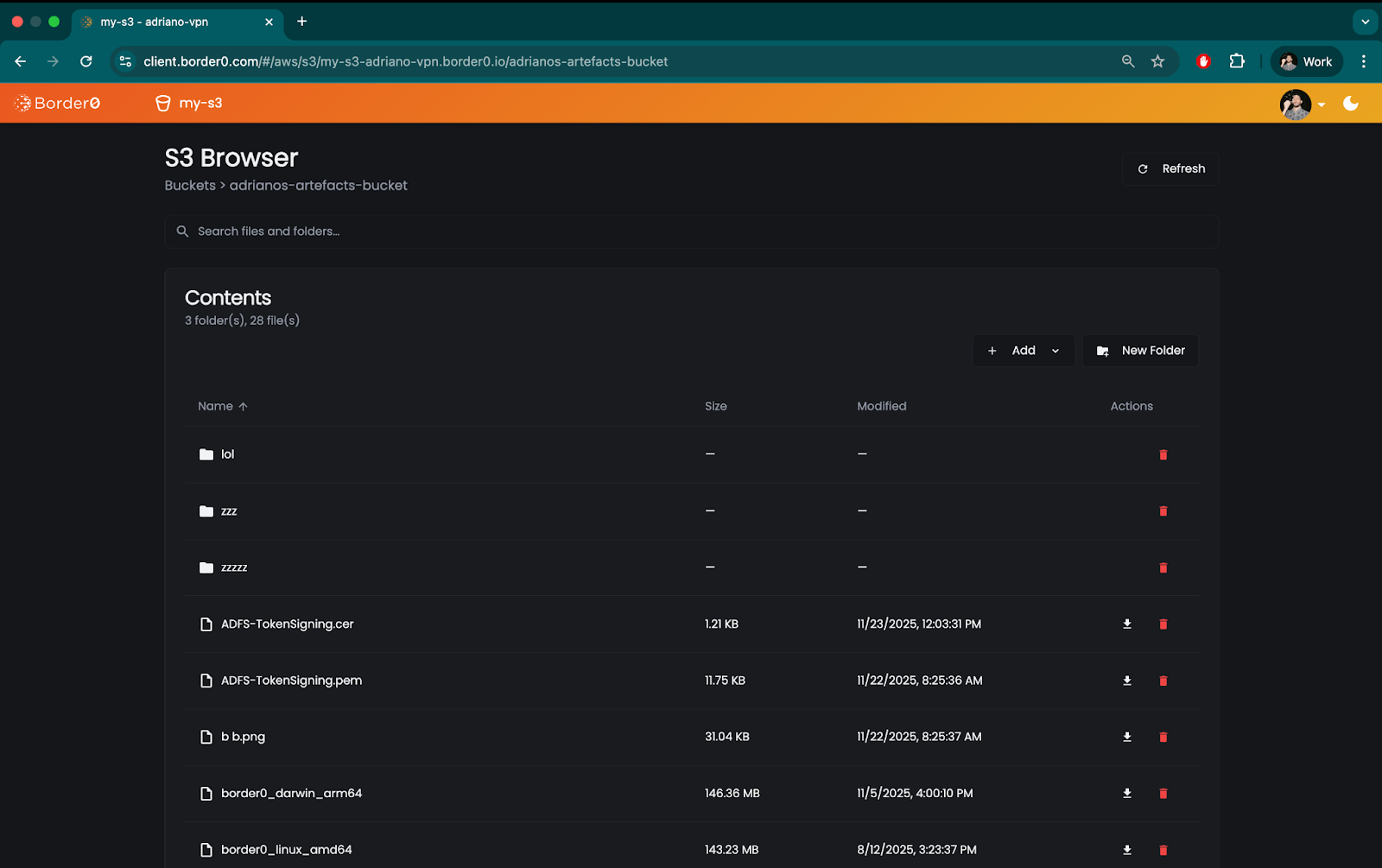Click the Border0 logo
This screenshot has width=1382, height=868.
point(57,103)
